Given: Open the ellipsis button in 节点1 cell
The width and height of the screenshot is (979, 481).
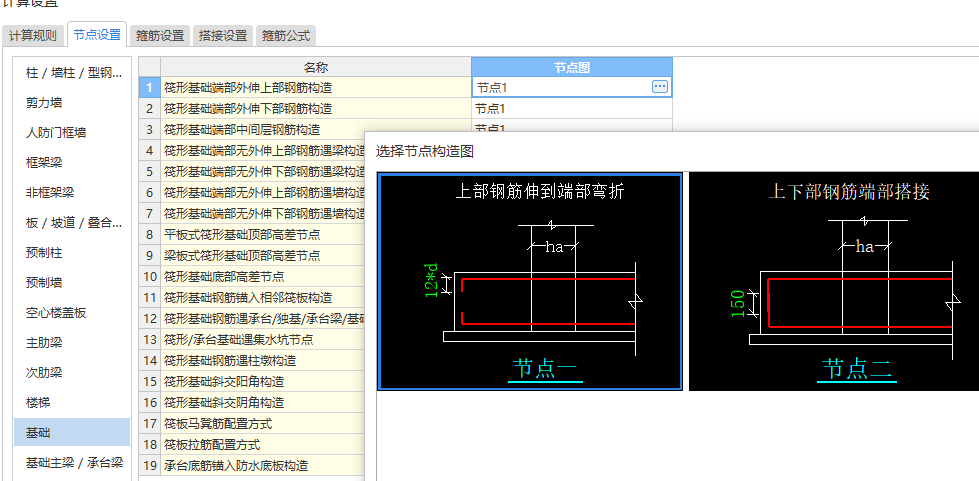Looking at the screenshot, I should click(x=659, y=87).
